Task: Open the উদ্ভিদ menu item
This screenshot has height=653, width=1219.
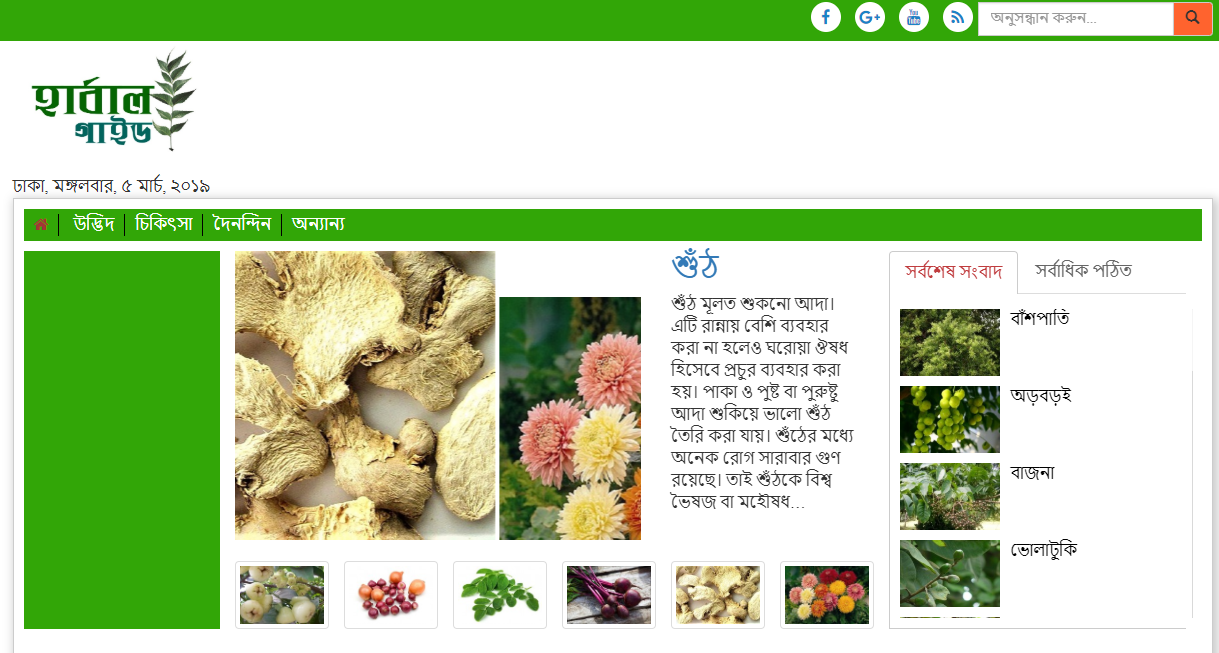Action: click(94, 224)
